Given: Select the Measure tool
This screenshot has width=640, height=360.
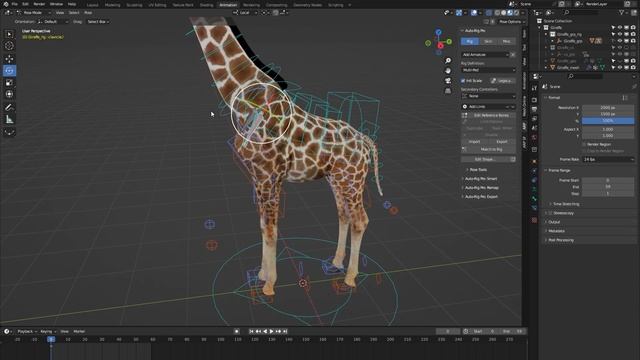Looking at the screenshot, I should coord(9,119).
